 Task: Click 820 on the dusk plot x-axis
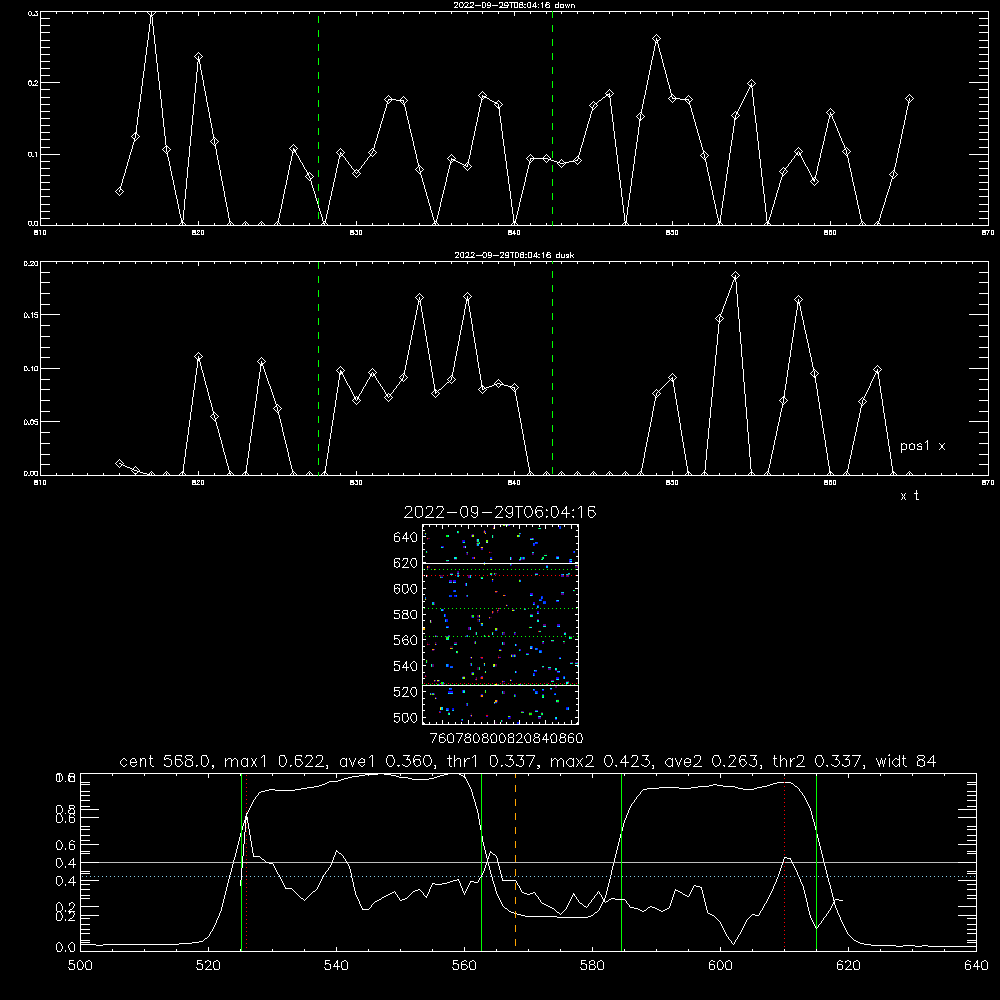tap(198, 483)
